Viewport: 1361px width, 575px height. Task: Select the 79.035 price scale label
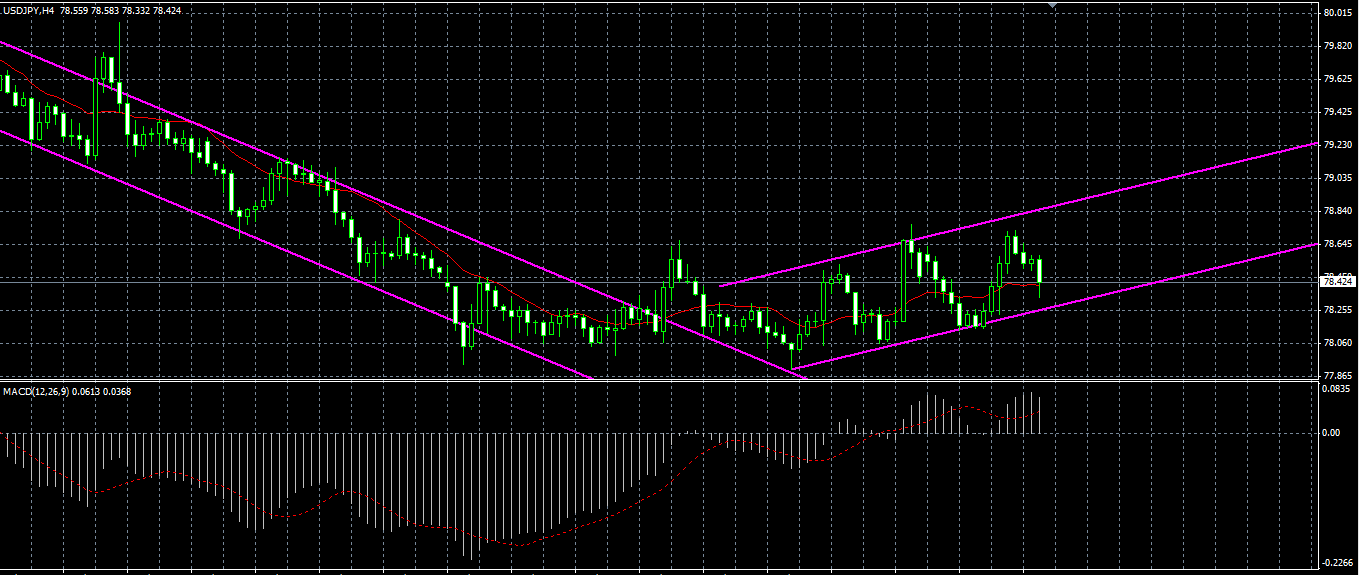point(1337,178)
